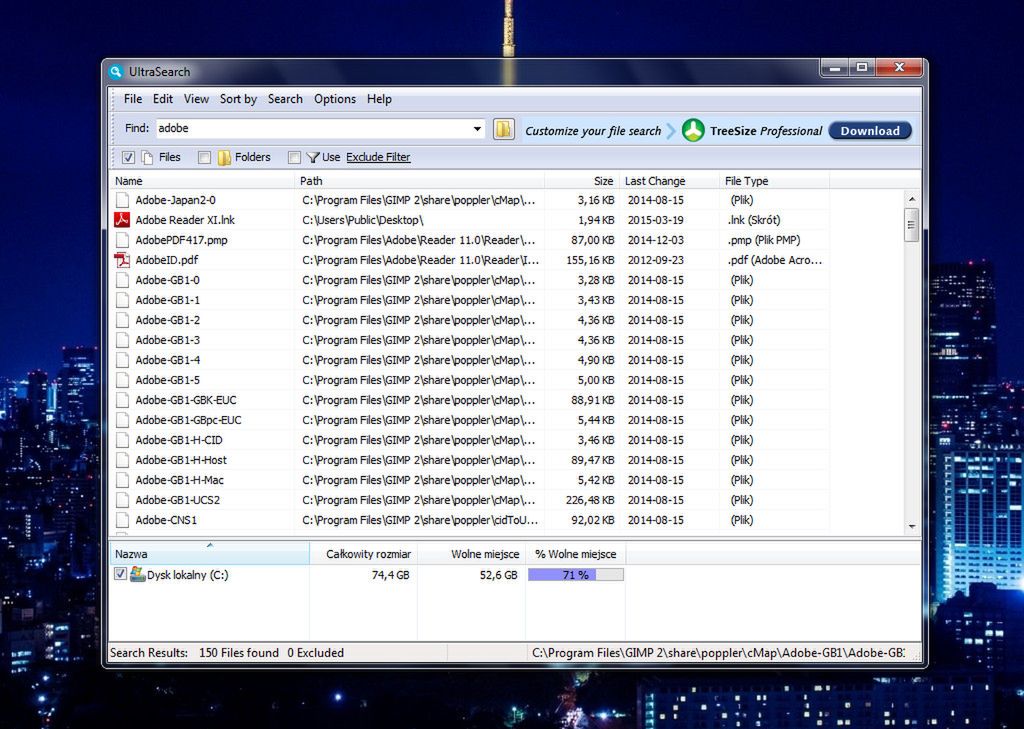The image size is (1024, 729).
Task: Select the Adobe-GB1-2 file row
Action: 470,320
